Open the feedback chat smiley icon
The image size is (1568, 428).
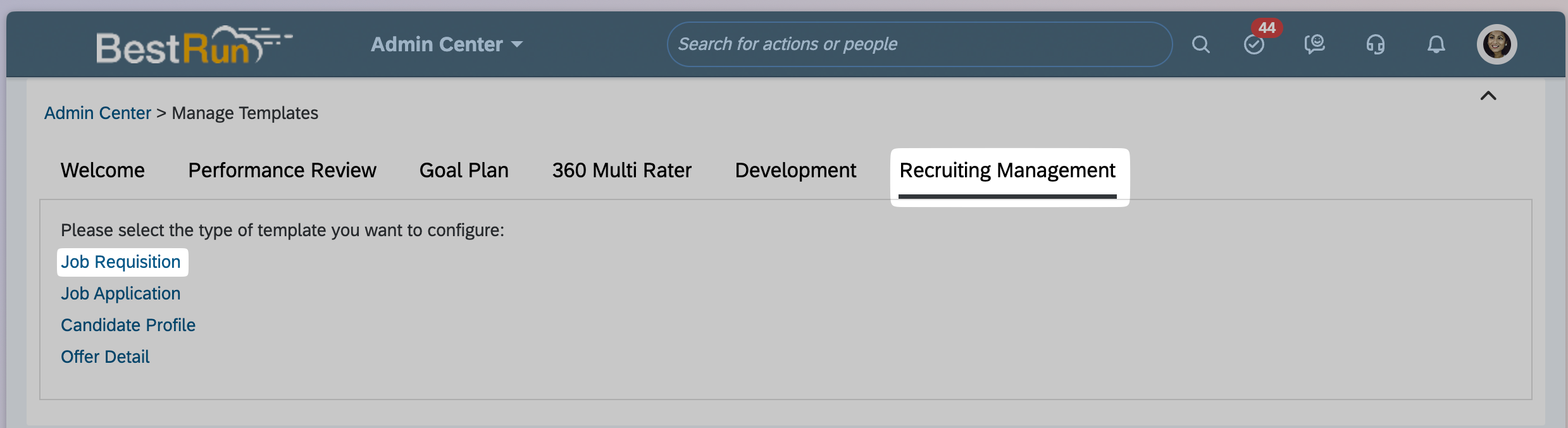tap(1314, 44)
